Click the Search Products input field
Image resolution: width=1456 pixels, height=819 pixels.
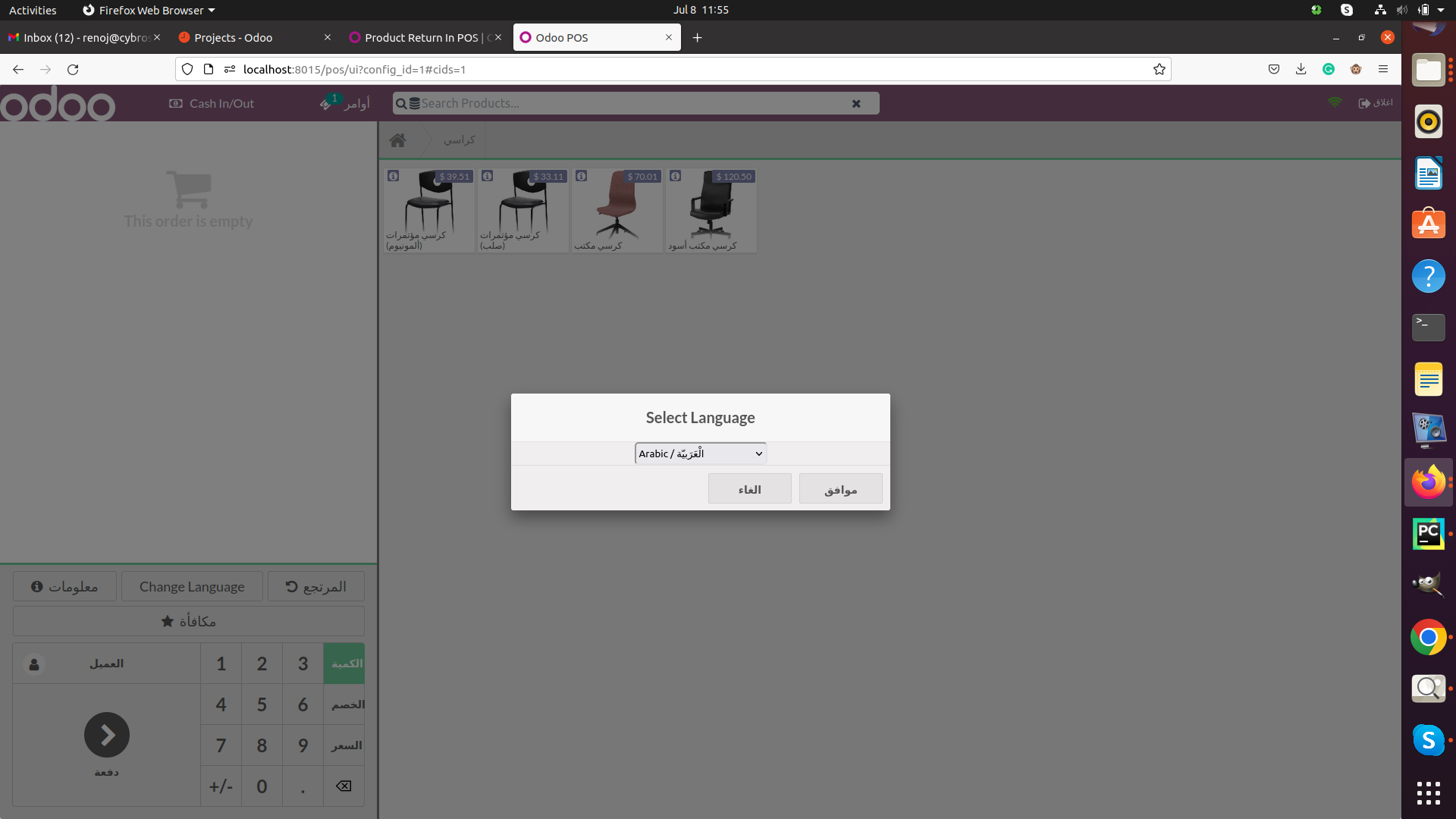[x=629, y=104]
